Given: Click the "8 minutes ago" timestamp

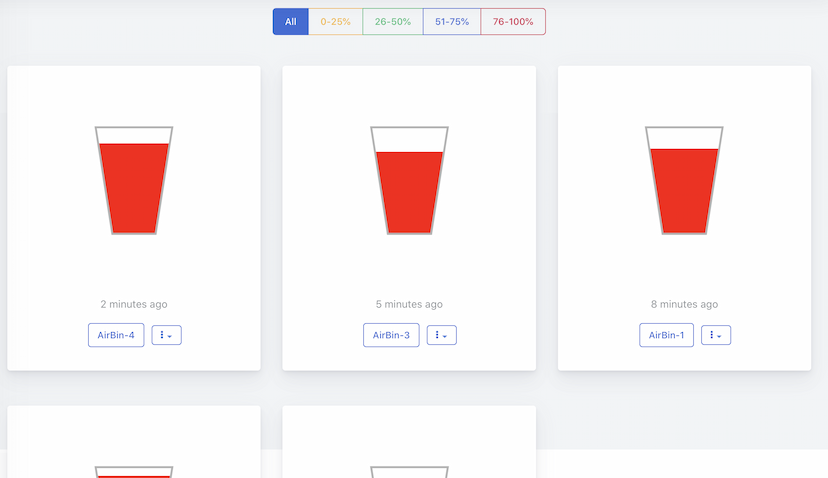Looking at the screenshot, I should tap(684, 304).
